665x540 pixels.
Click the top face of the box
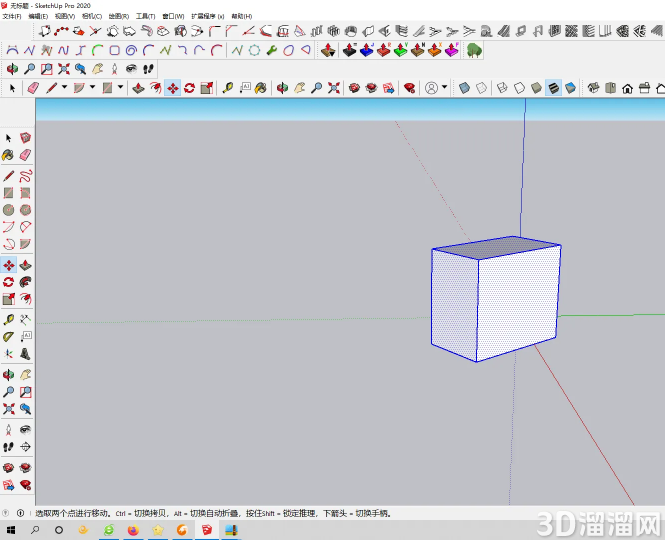pyautogui.click(x=497, y=247)
